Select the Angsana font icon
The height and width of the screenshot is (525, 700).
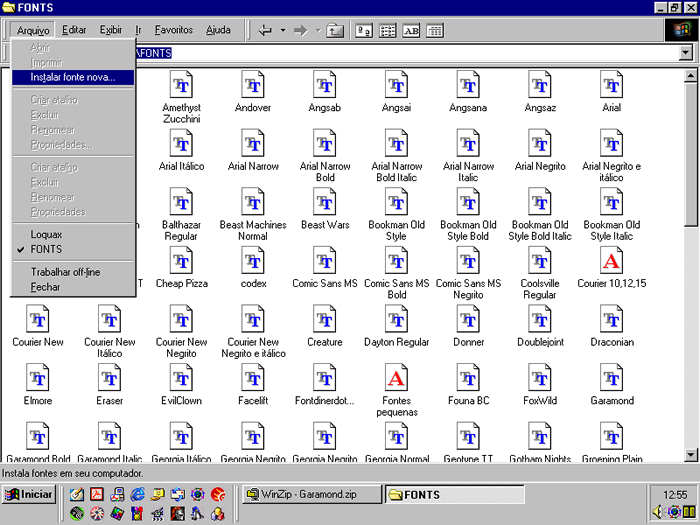[x=468, y=85]
